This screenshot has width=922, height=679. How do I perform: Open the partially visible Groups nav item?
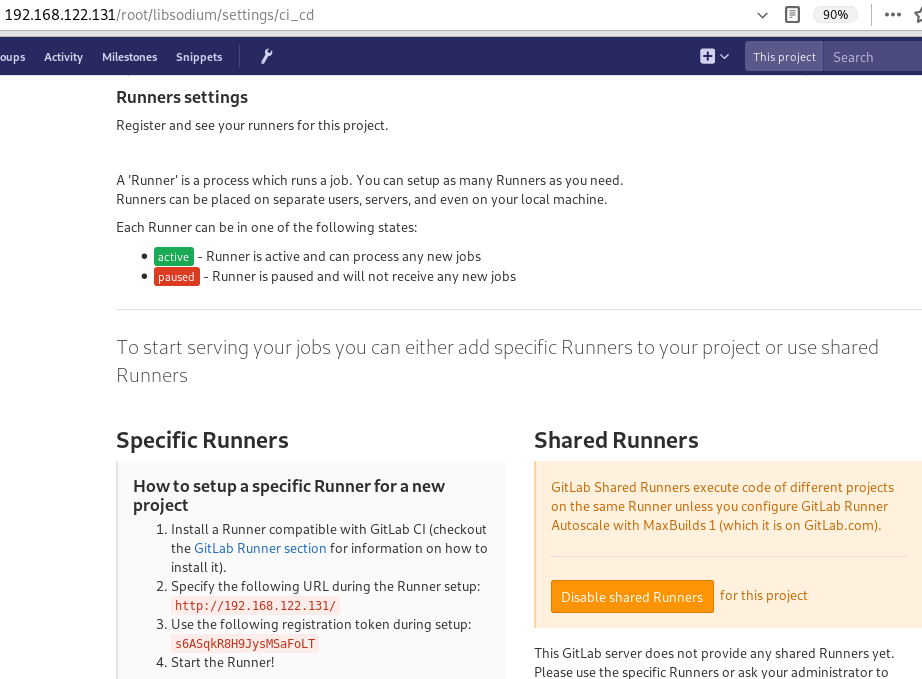[12, 57]
